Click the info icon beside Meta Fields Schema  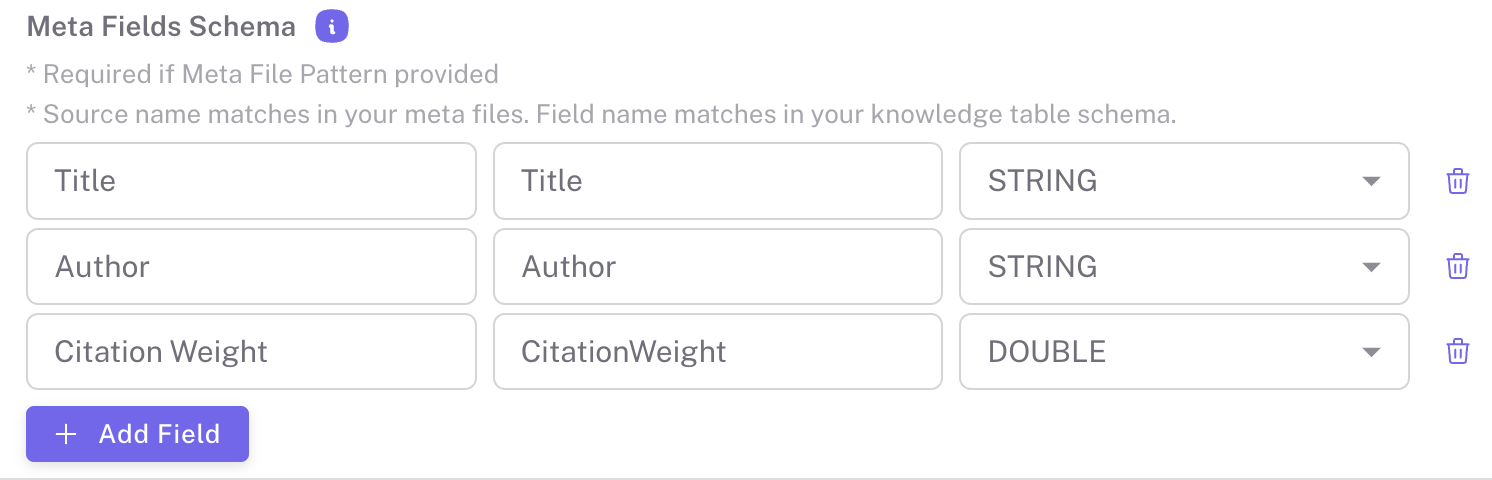pos(332,27)
